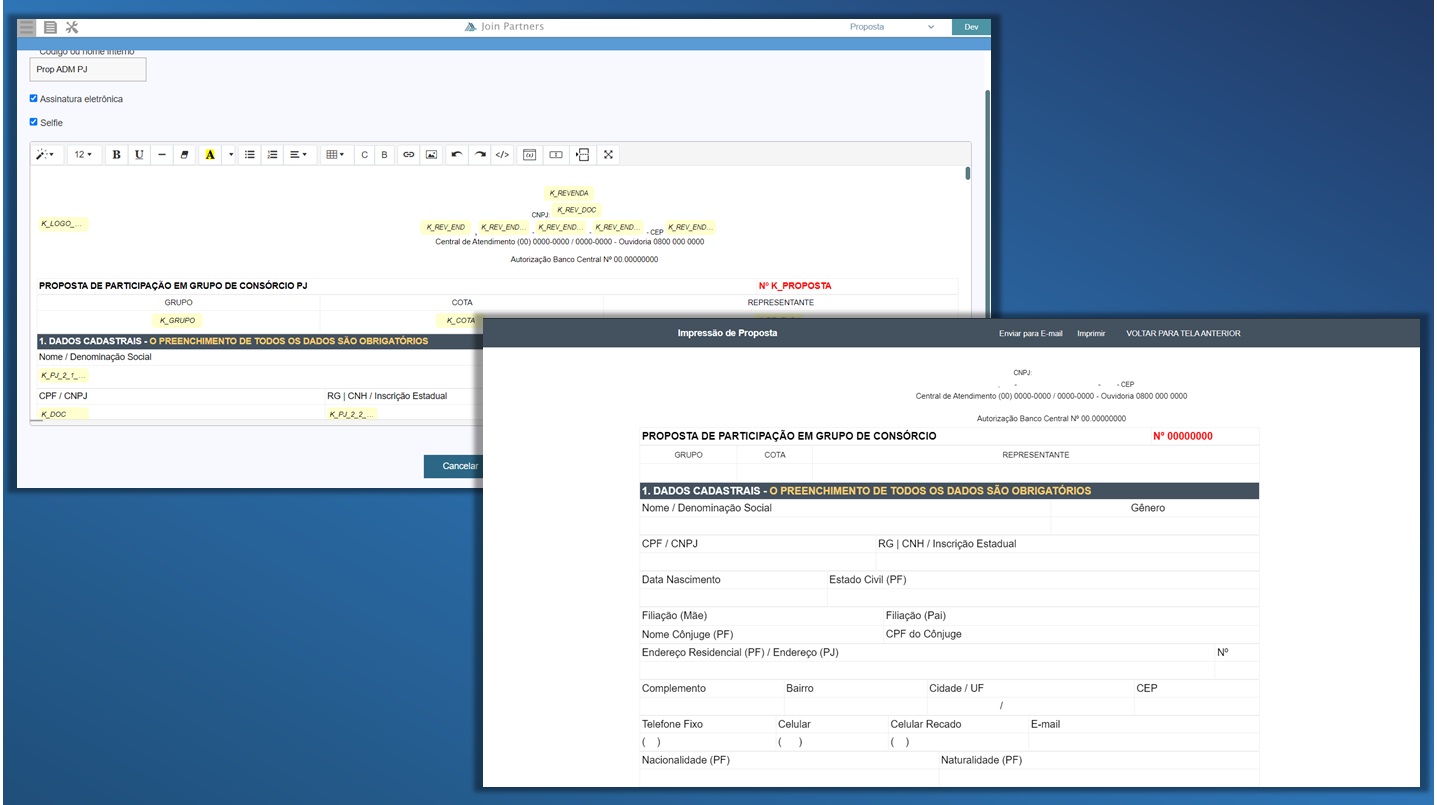
Task: Insert a picture using image icon
Action: tap(431, 155)
